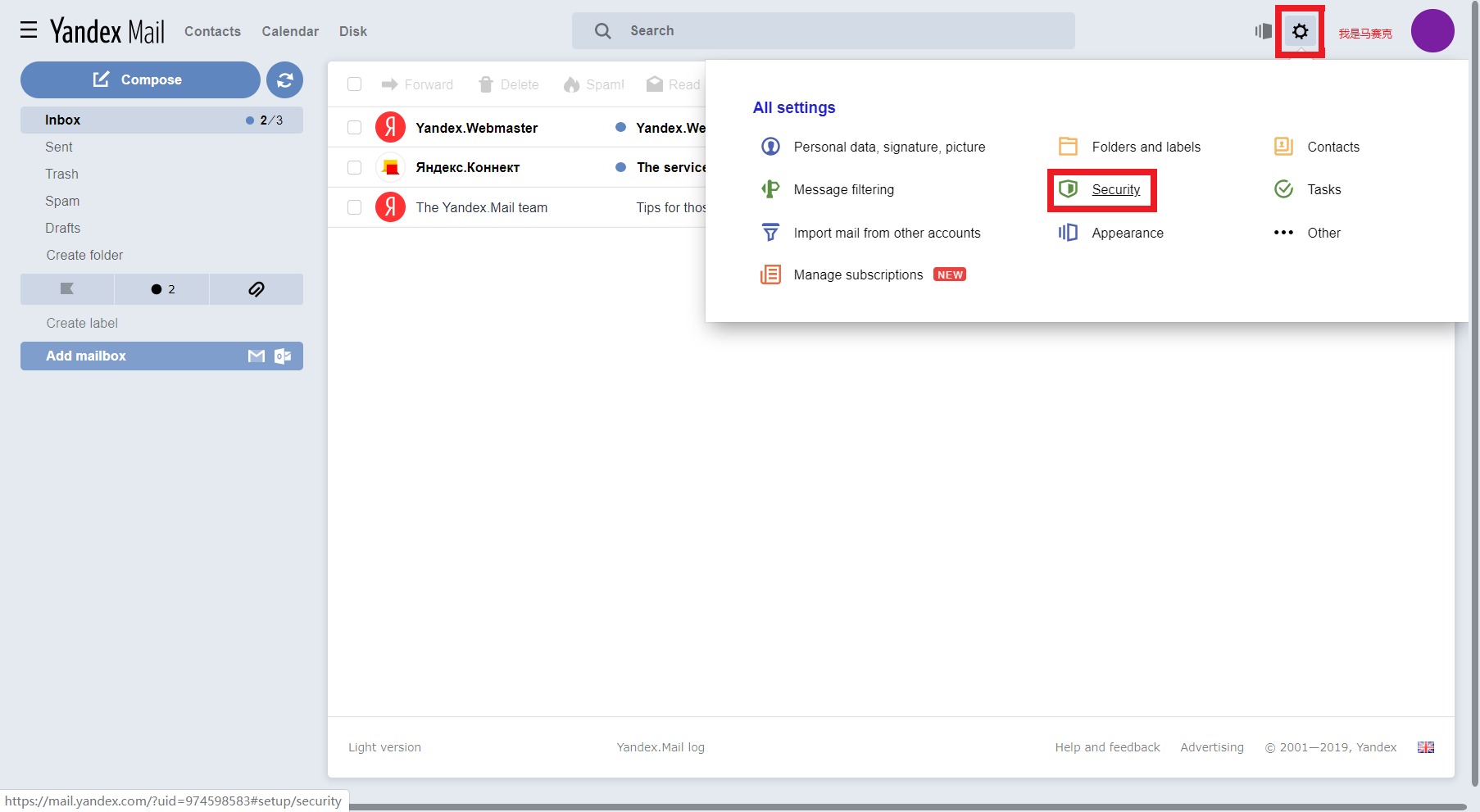This screenshot has width=1480, height=812.
Task: Filter messages with attachments paperclip
Action: [257, 289]
